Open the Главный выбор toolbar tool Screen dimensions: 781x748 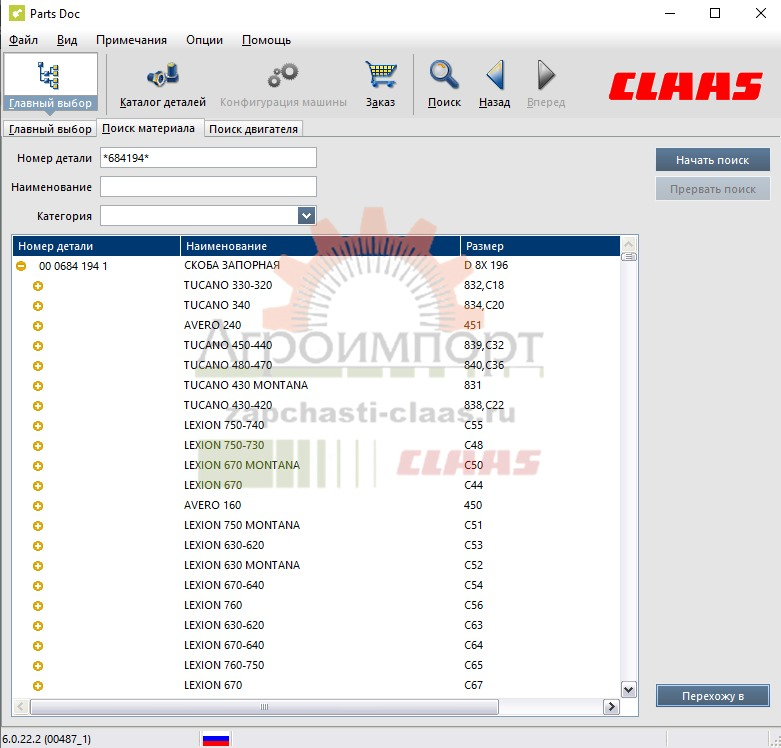50,83
